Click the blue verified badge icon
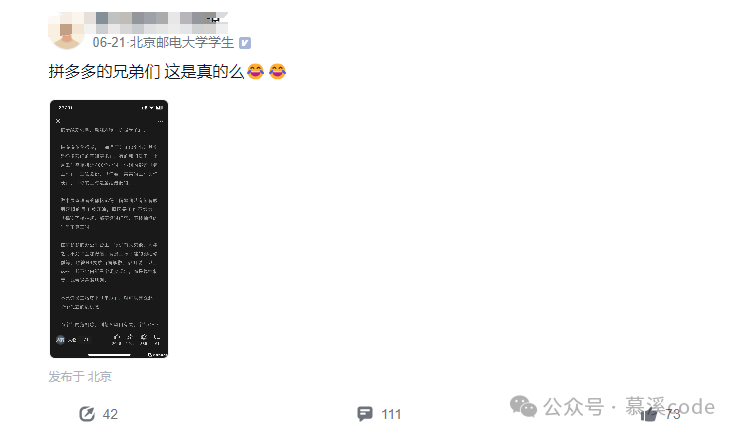Image resolution: width=739 pixels, height=437 pixels. coord(245,43)
